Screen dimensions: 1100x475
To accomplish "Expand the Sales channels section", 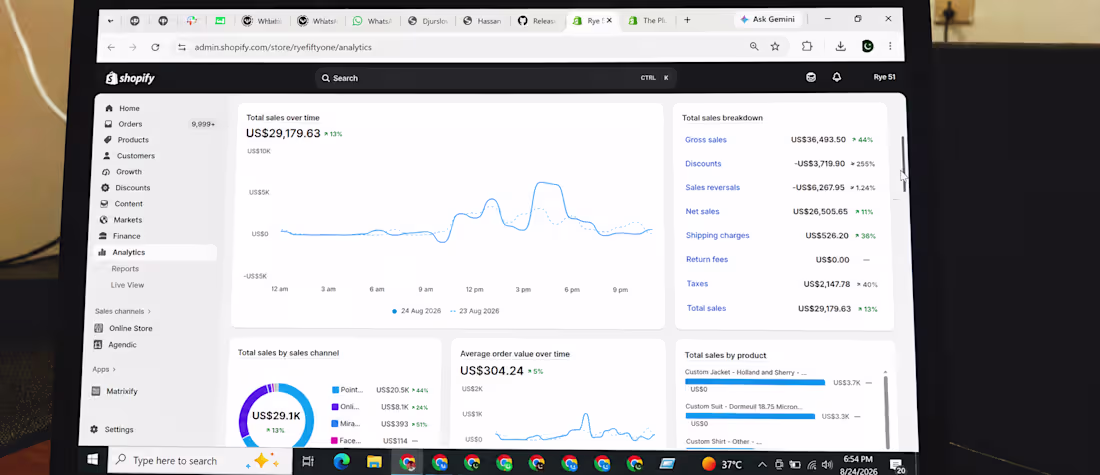I will click(123, 312).
